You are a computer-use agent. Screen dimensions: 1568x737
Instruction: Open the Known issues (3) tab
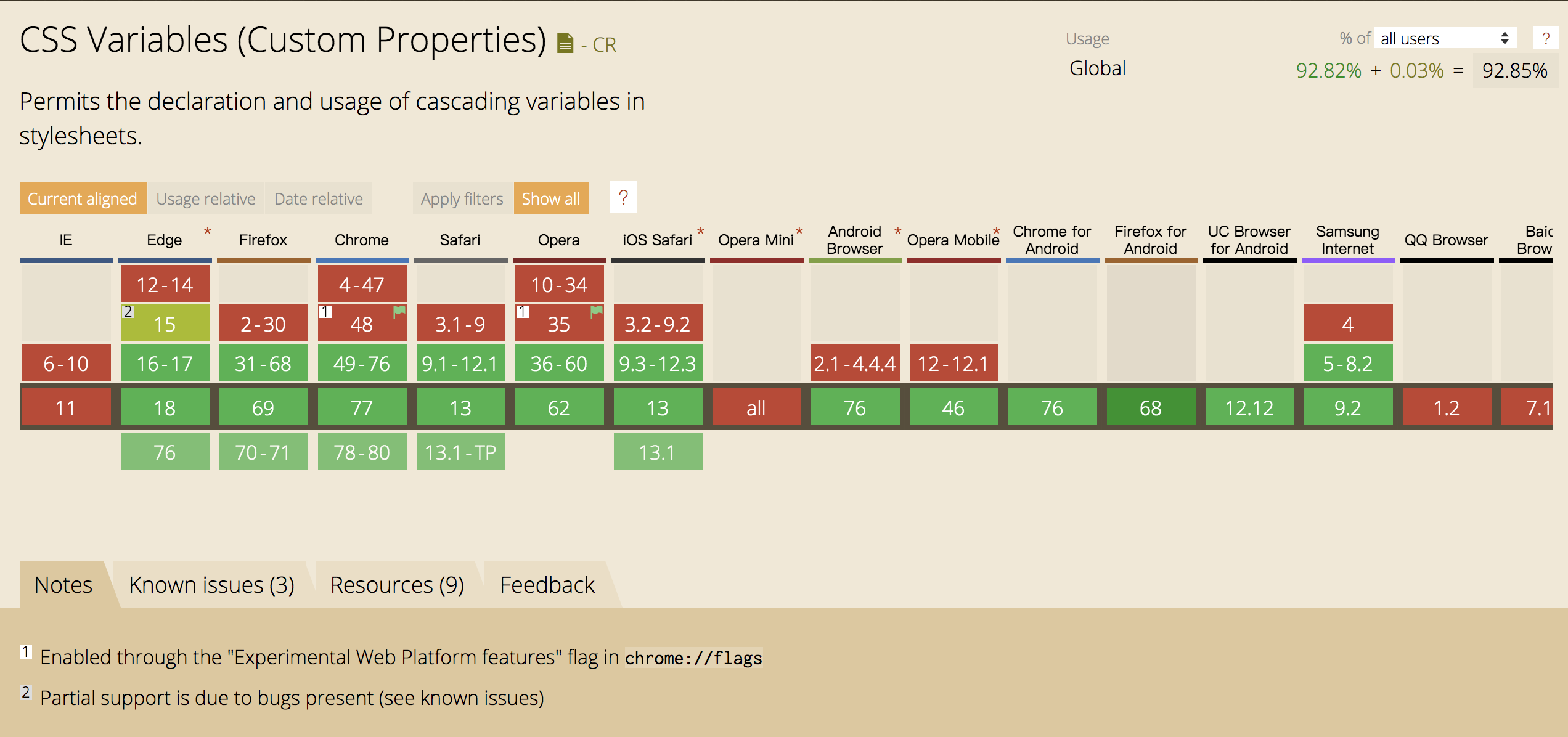pyautogui.click(x=211, y=584)
